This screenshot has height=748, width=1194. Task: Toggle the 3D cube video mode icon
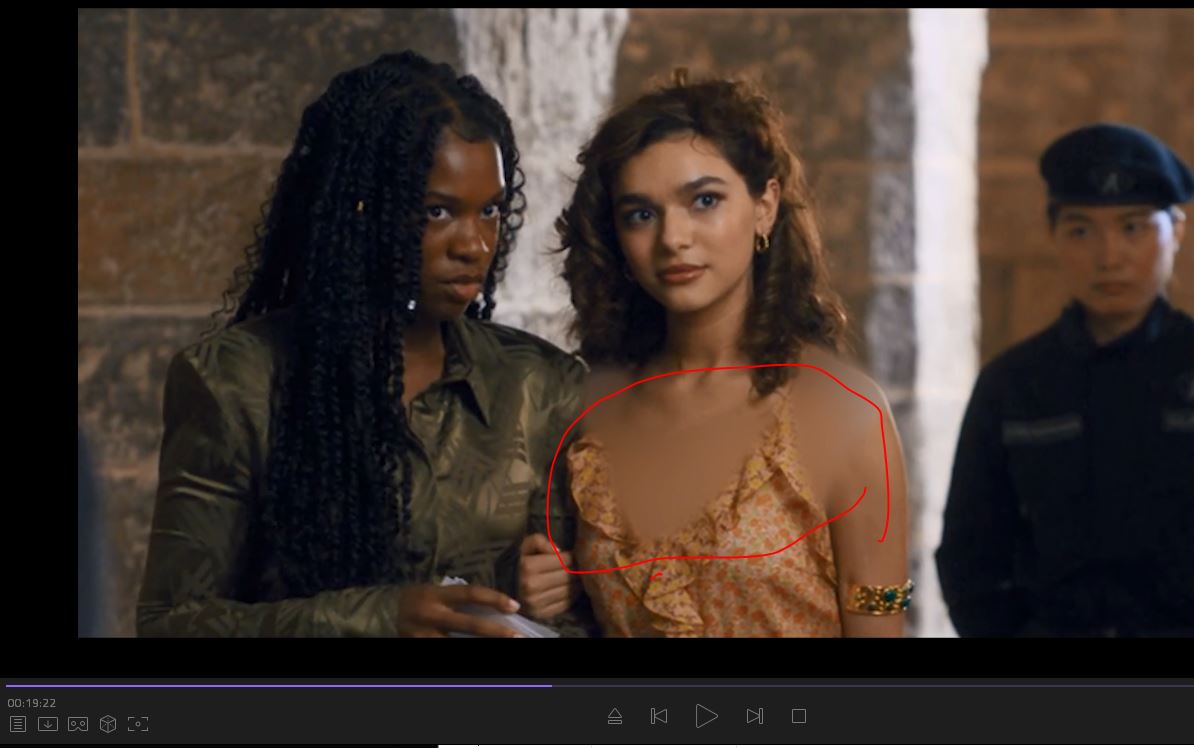(108, 724)
